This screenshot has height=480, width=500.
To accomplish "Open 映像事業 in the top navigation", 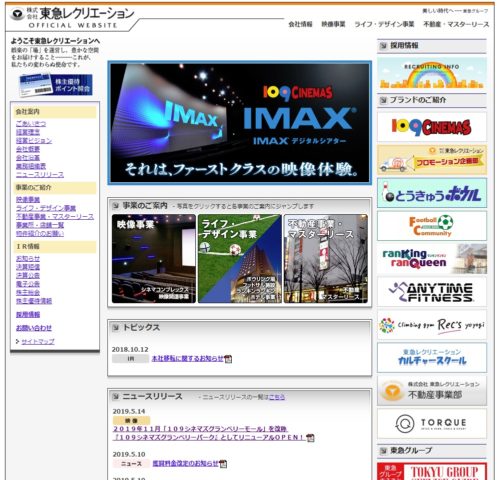I will (x=333, y=24).
